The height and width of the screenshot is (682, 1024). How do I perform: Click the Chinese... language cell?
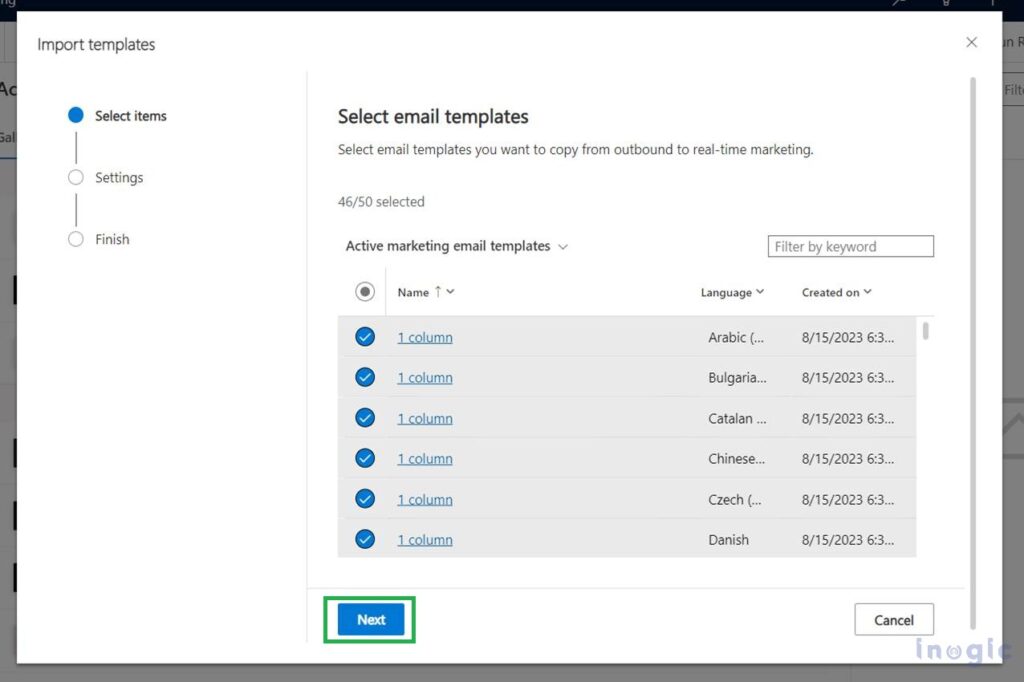pos(737,459)
